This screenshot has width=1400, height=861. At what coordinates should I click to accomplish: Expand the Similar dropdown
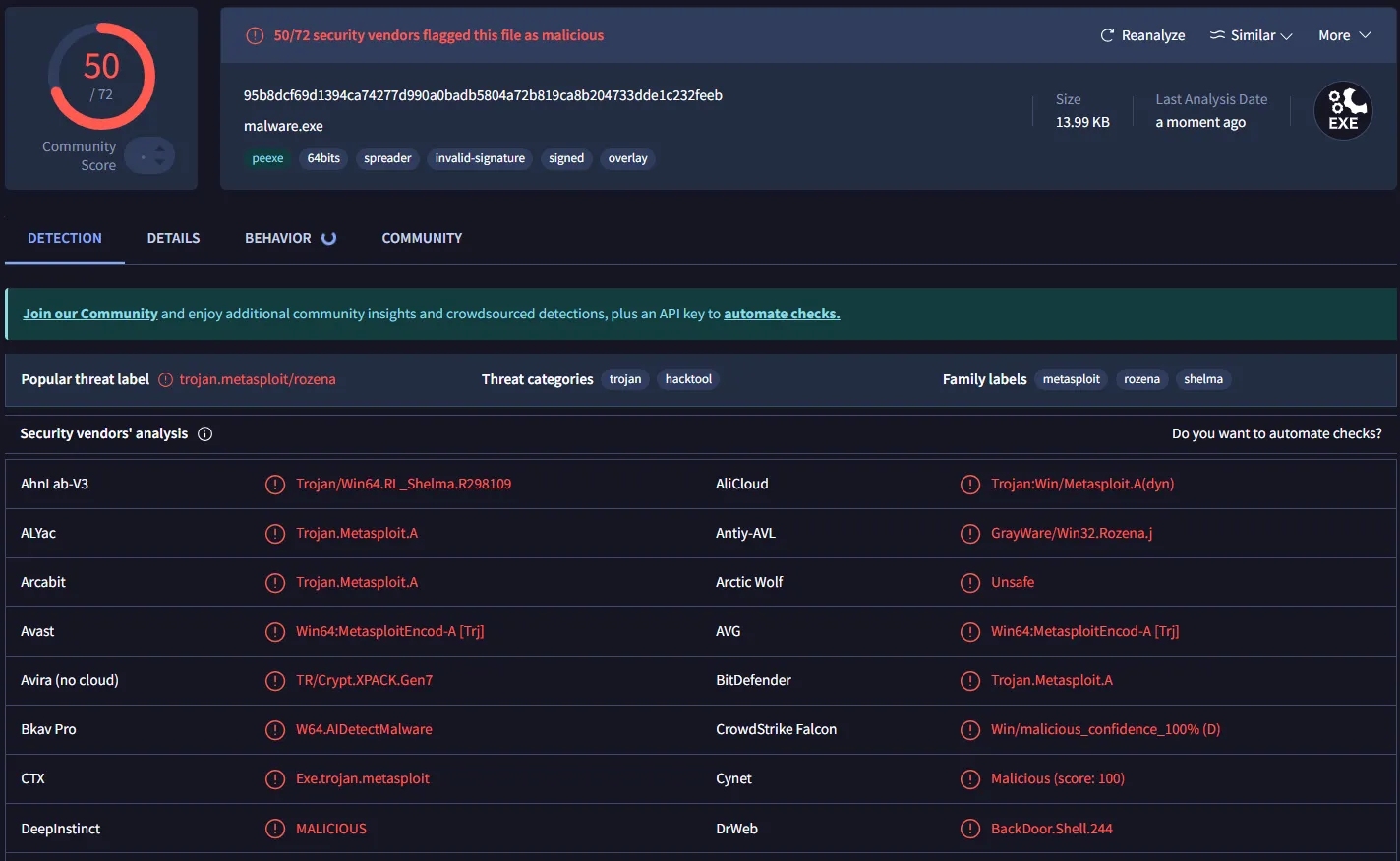[1251, 35]
